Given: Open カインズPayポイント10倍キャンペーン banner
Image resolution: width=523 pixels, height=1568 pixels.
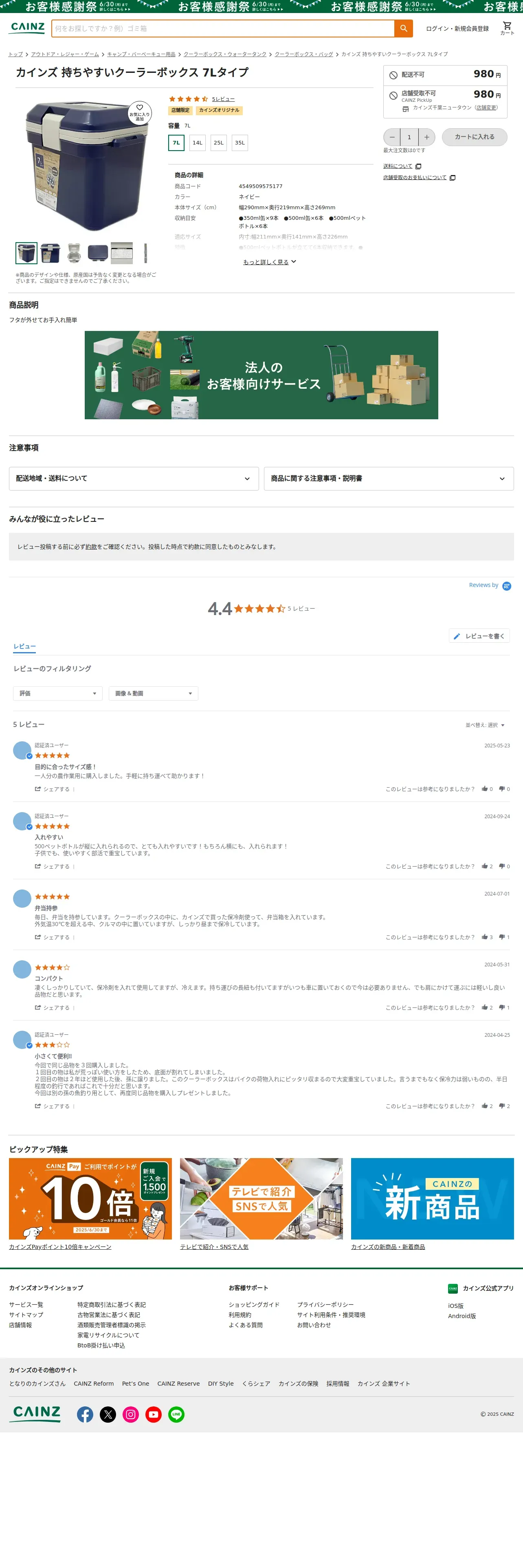Looking at the screenshot, I should point(90,1199).
